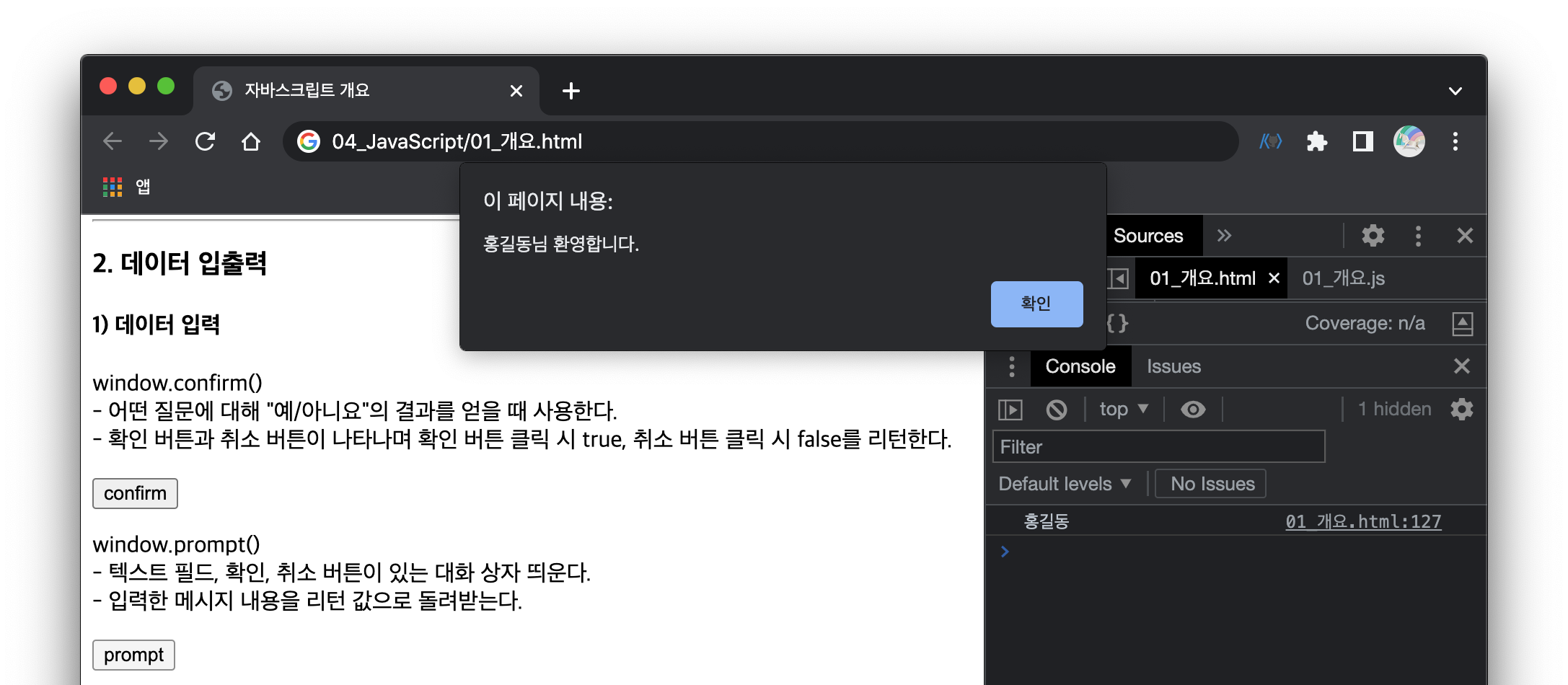Open the 01_개요.html:127 source link
The height and width of the screenshot is (685, 1568).
click(1363, 521)
